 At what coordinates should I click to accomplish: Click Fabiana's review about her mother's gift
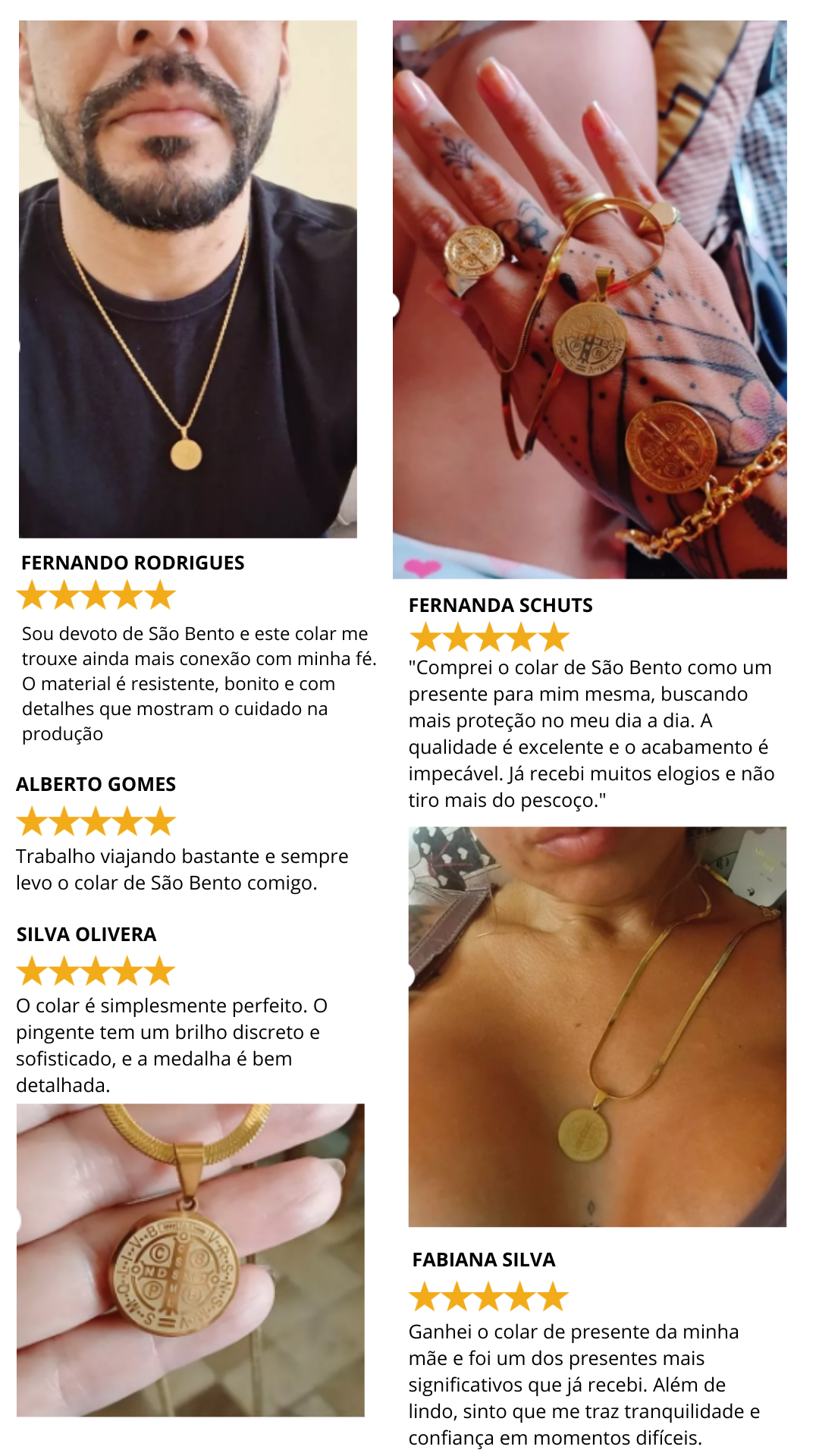[584, 1384]
